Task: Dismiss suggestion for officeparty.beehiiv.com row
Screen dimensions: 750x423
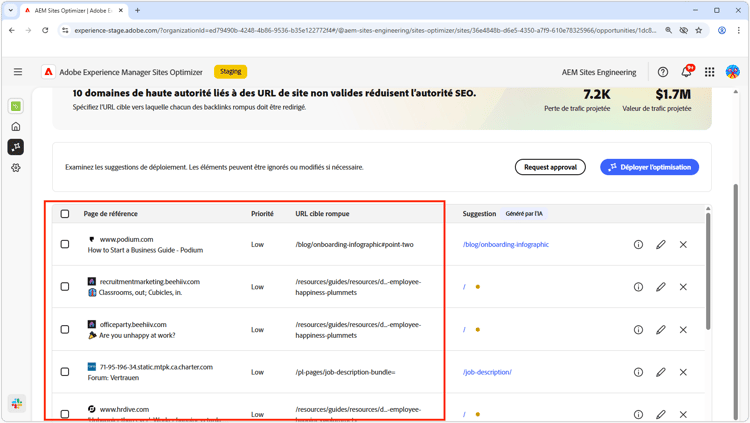Action: [x=683, y=330]
